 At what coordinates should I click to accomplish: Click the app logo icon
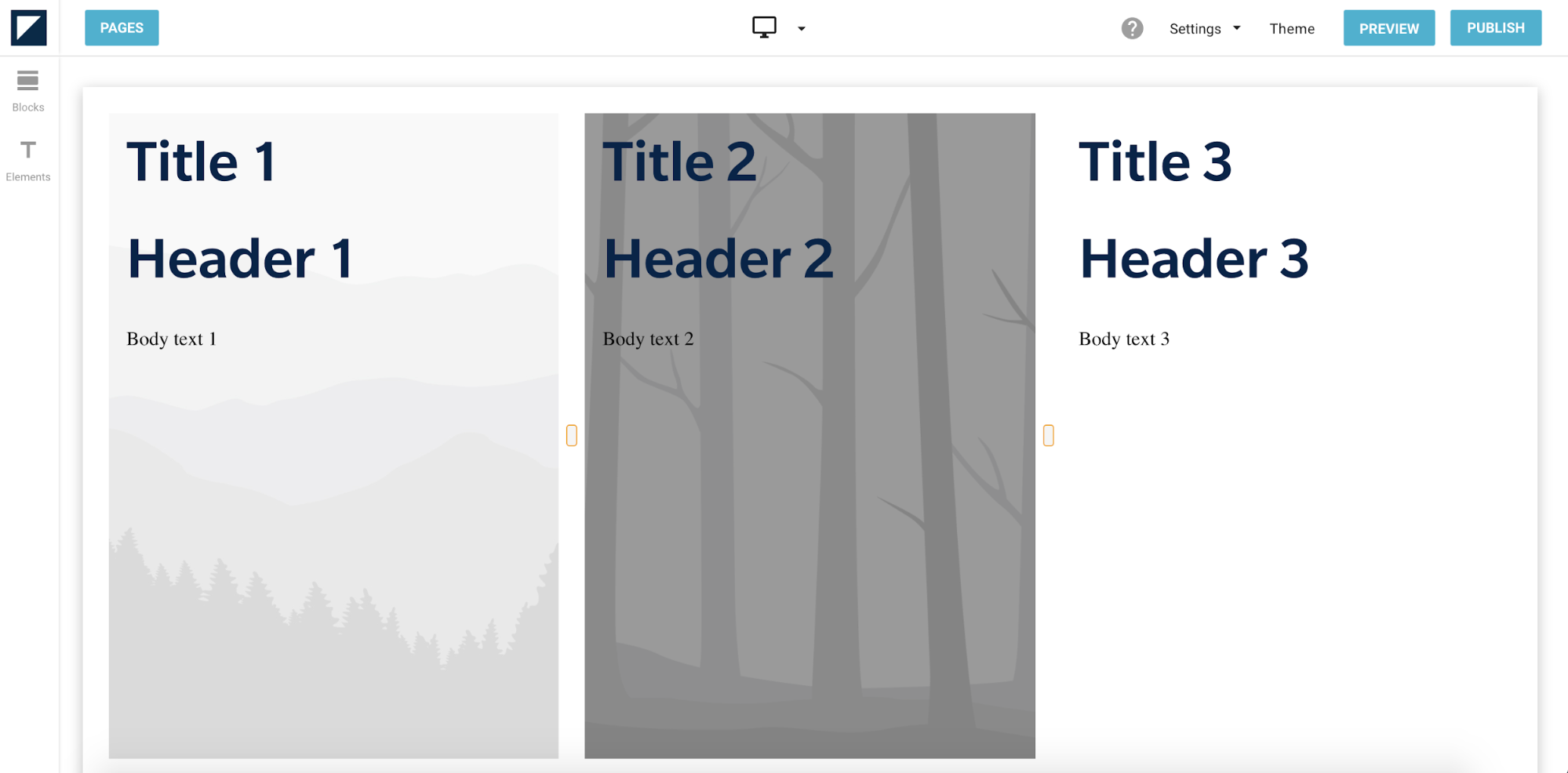[29, 28]
